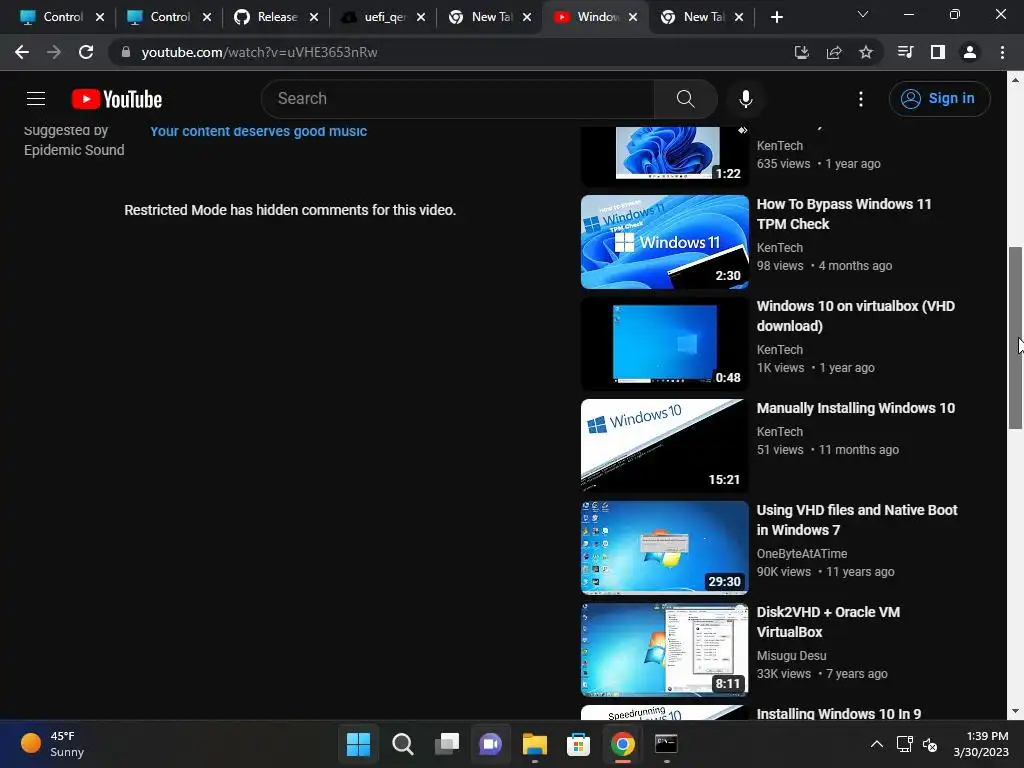Open YouTube settings three-dot menu
Viewport: 1024px width, 768px height.
tap(861, 99)
